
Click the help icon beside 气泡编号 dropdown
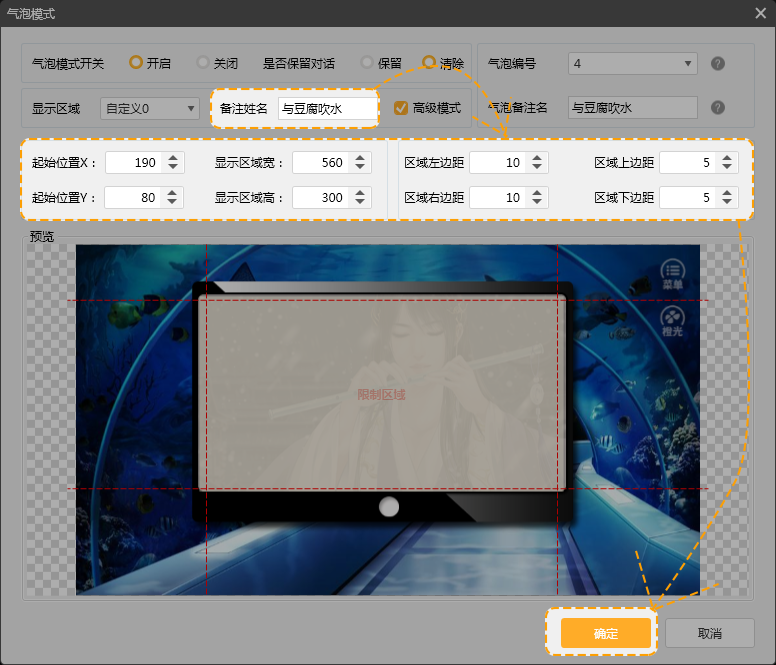coord(717,64)
